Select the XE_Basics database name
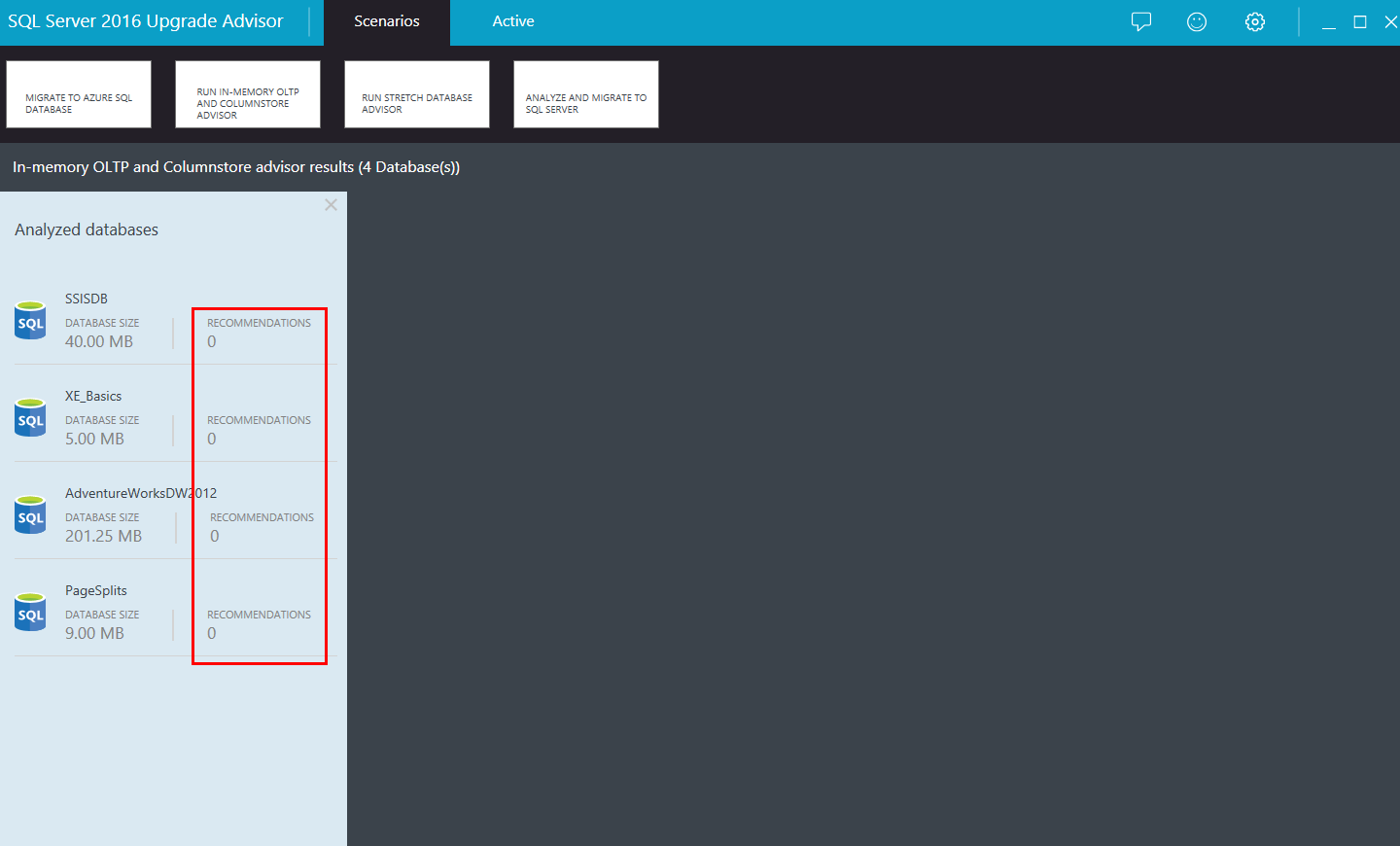This screenshot has height=846, width=1400. (x=93, y=396)
